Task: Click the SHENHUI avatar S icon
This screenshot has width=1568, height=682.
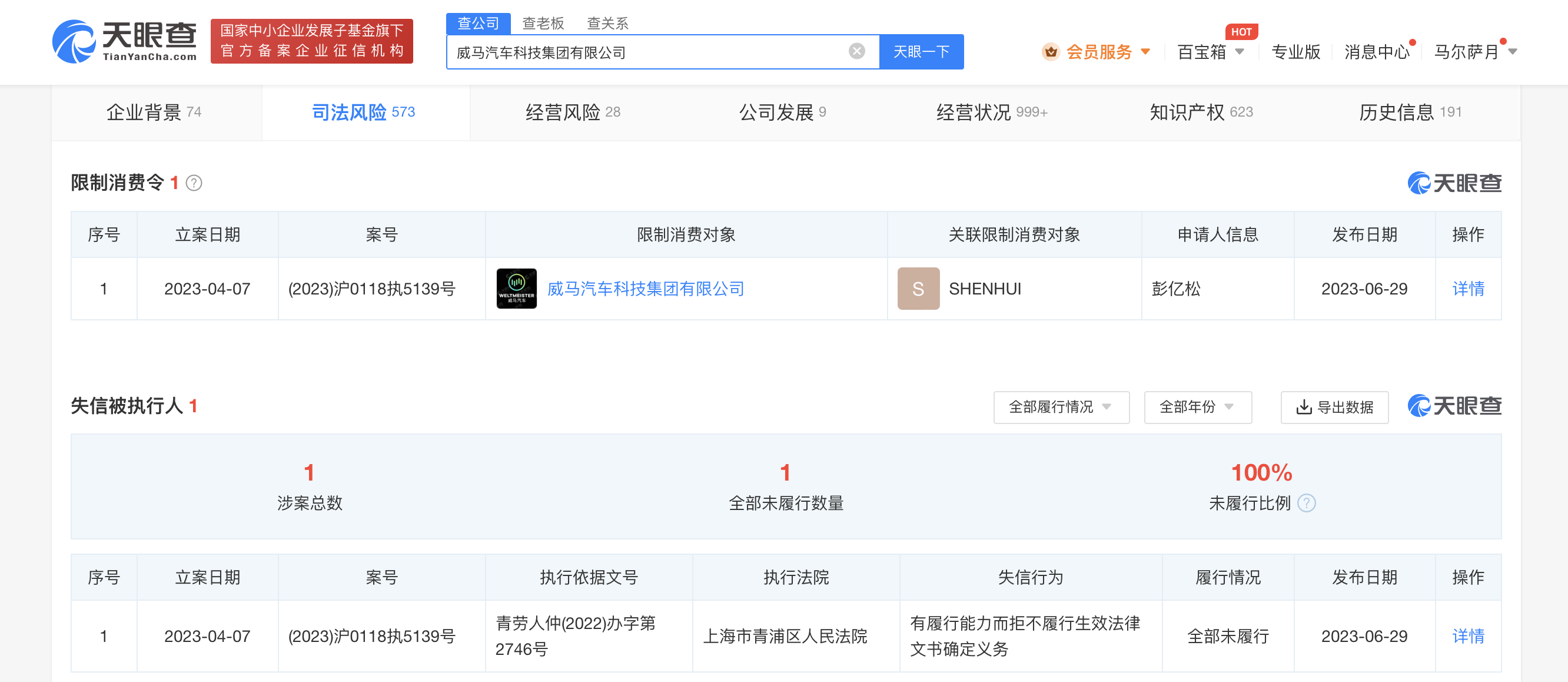Action: pos(918,289)
